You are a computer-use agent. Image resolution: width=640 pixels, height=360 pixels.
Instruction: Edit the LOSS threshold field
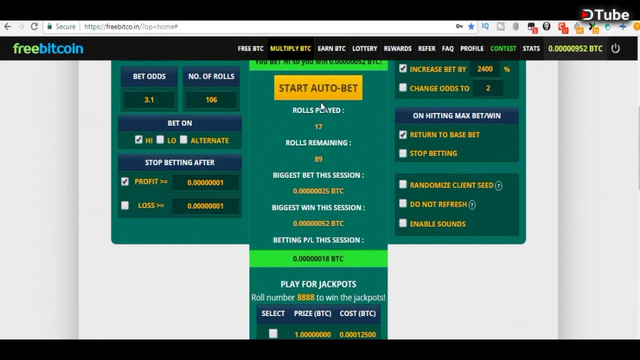205,206
